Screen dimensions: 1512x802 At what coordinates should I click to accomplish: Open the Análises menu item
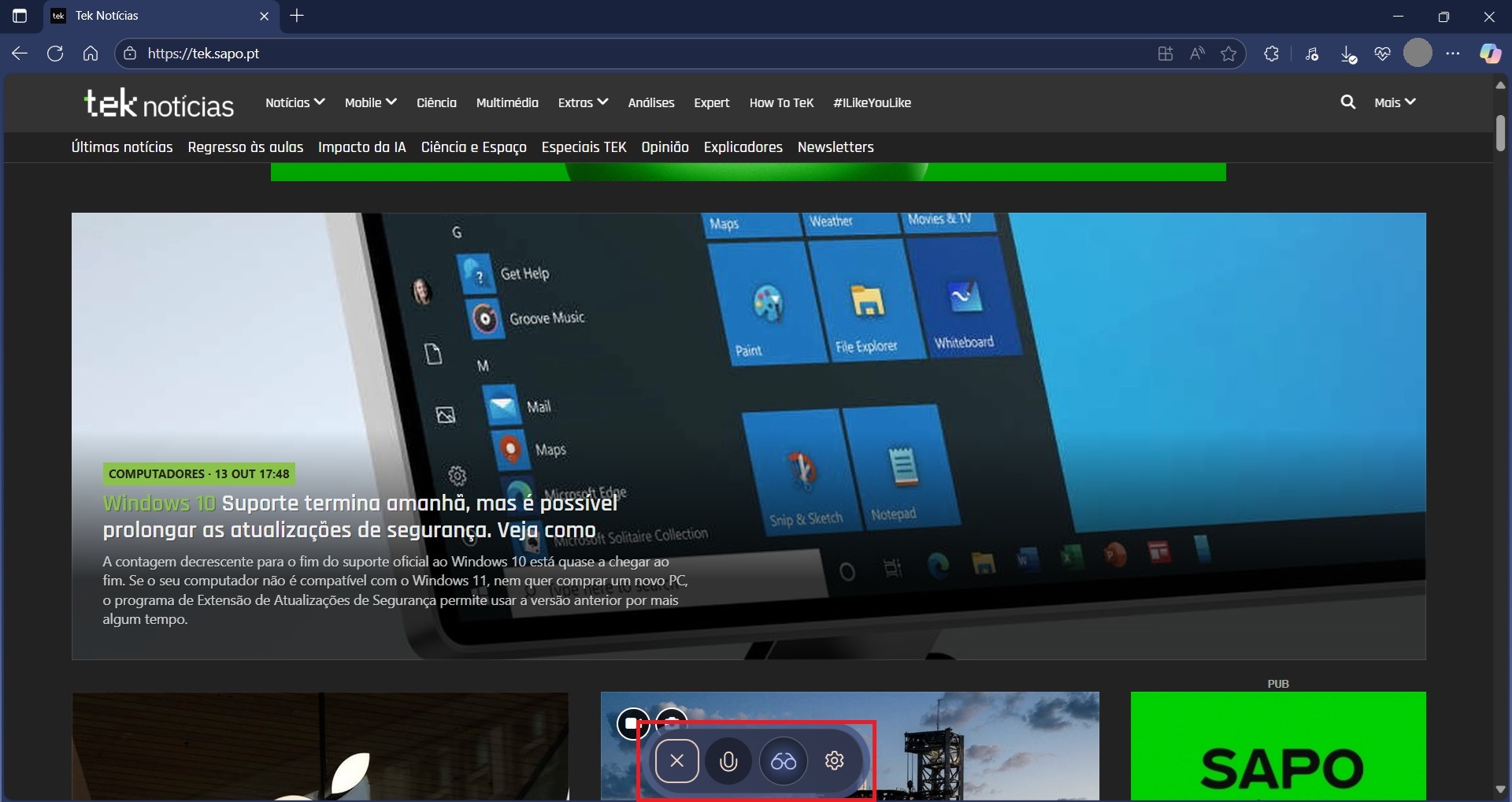click(x=650, y=102)
